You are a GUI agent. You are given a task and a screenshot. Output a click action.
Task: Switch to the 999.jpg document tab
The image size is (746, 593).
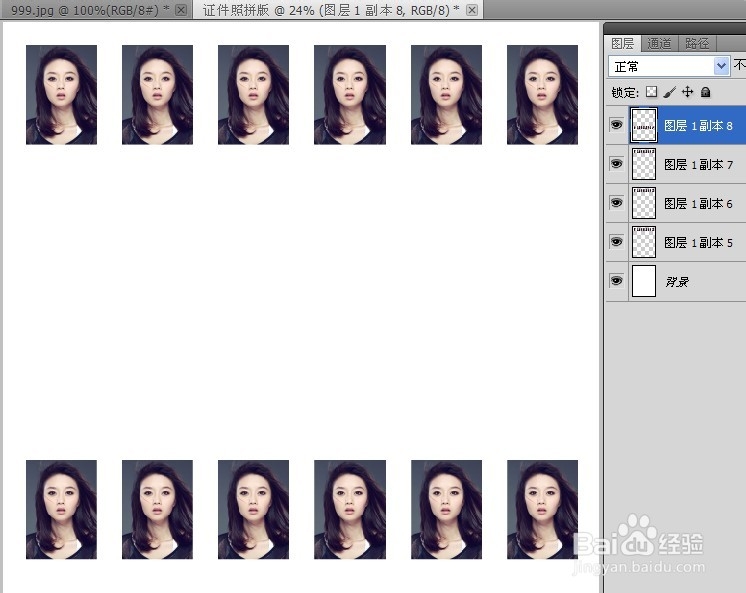tap(90, 10)
